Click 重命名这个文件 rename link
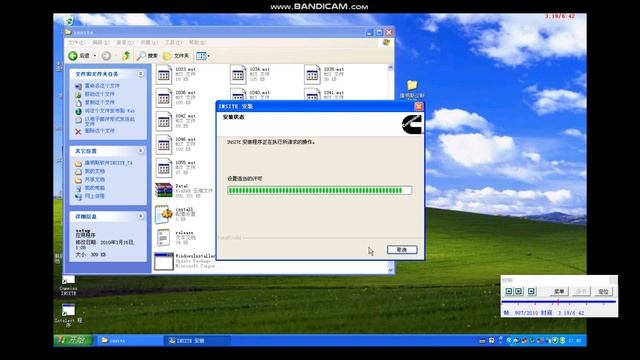The height and width of the screenshot is (360, 640). [102, 86]
